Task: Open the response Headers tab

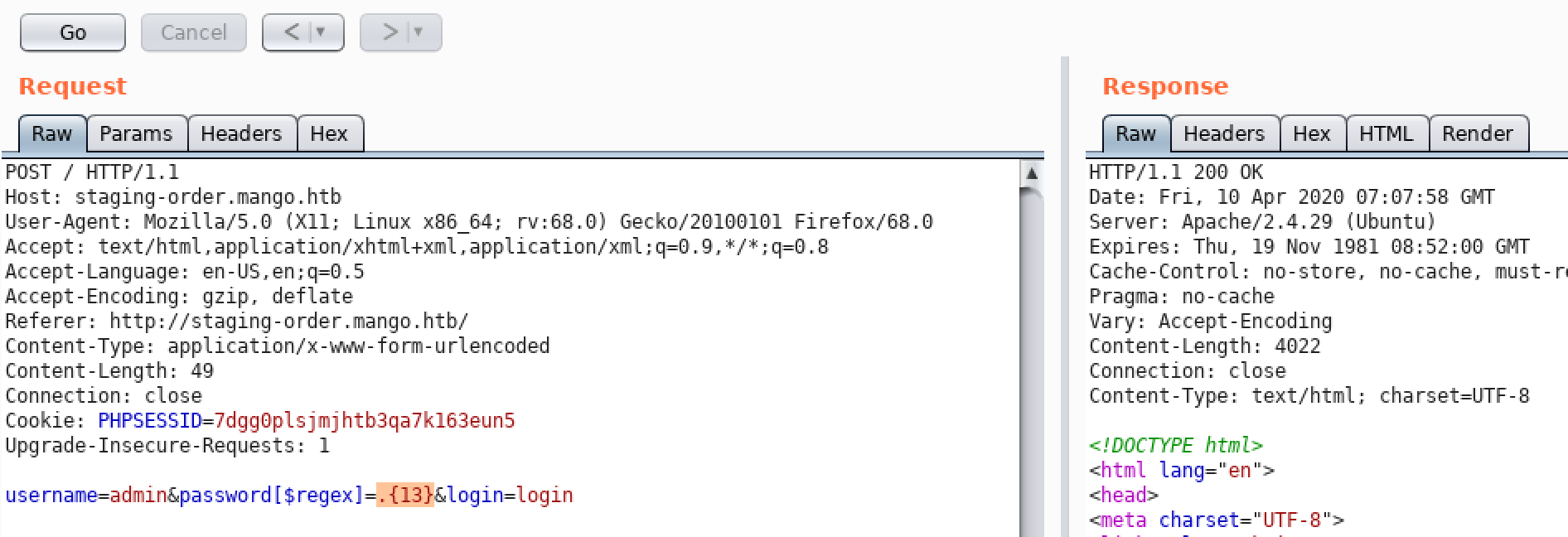Action: click(1225, 133)
